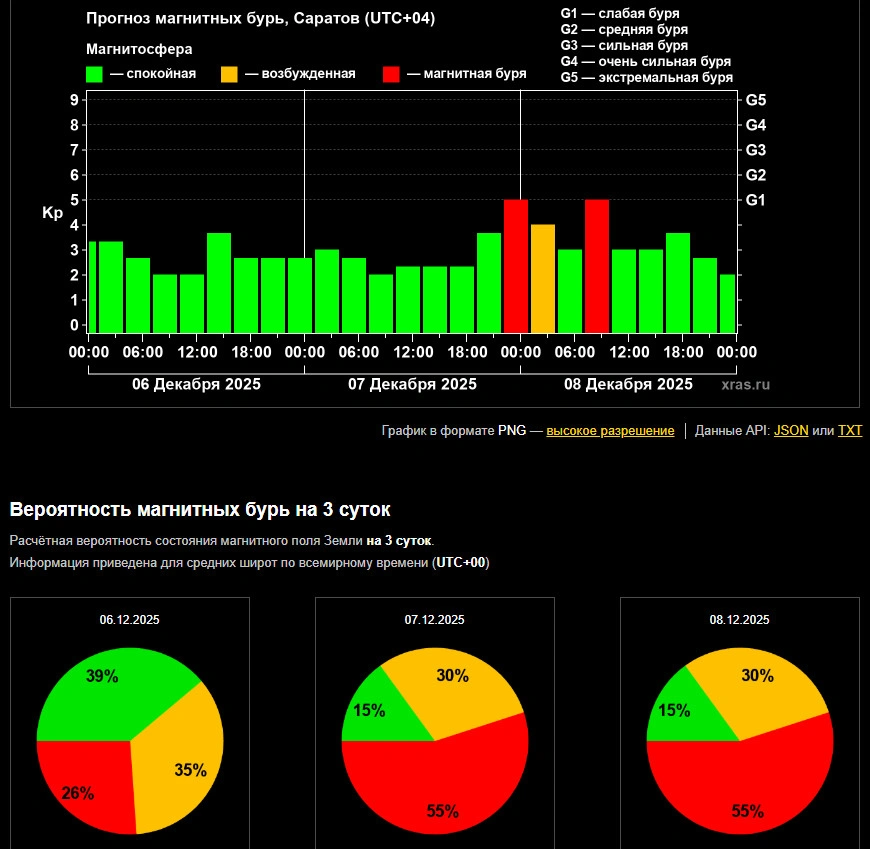Screen dimensions: 870x849
Task: Click the red "магнитная буря" legend swatch
Action: 391,74
